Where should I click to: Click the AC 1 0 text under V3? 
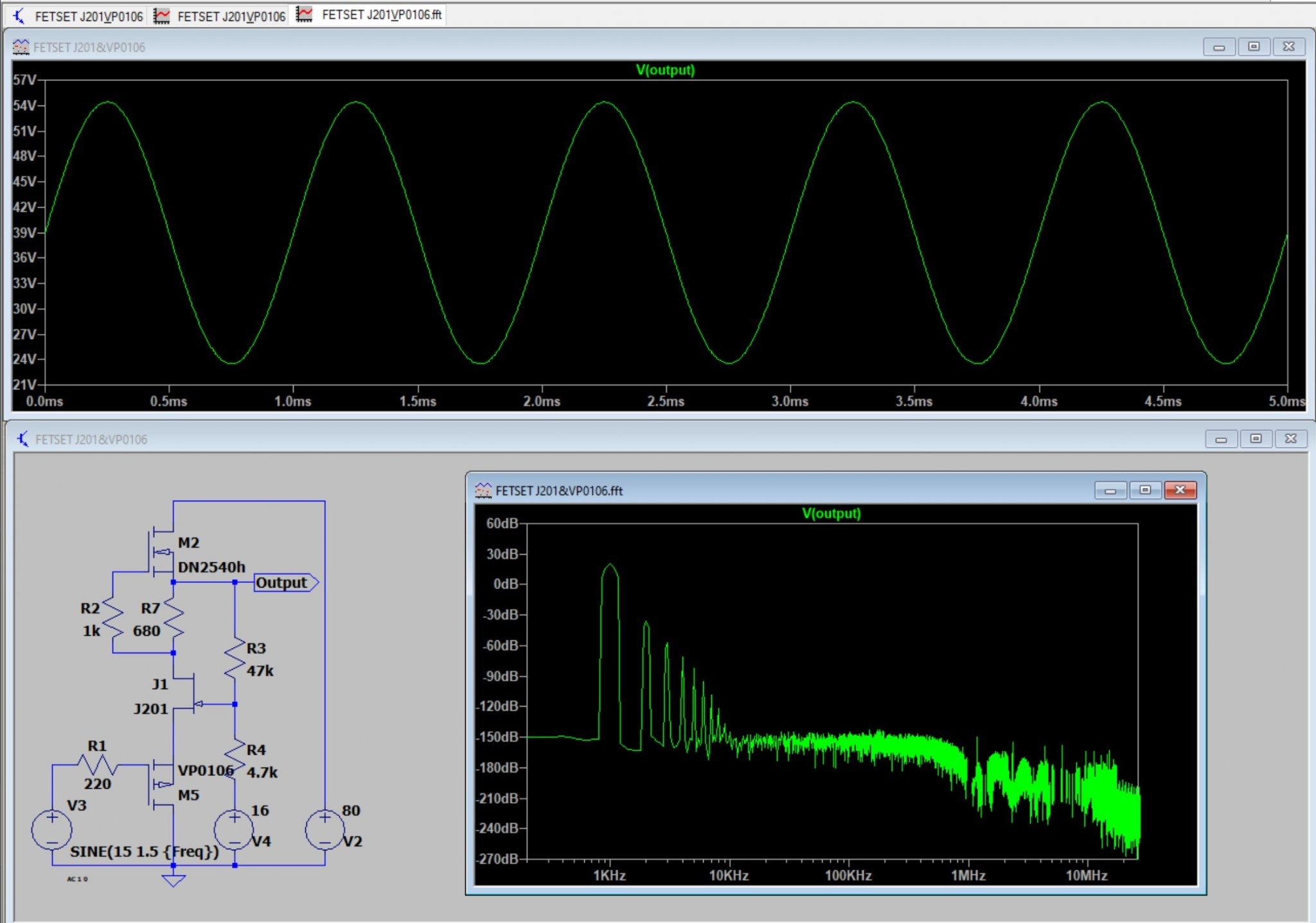click(77, 879)
